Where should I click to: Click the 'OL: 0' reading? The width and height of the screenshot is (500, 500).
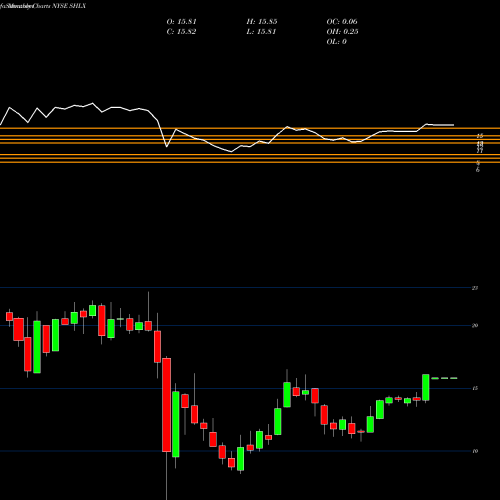pos(336,42)
